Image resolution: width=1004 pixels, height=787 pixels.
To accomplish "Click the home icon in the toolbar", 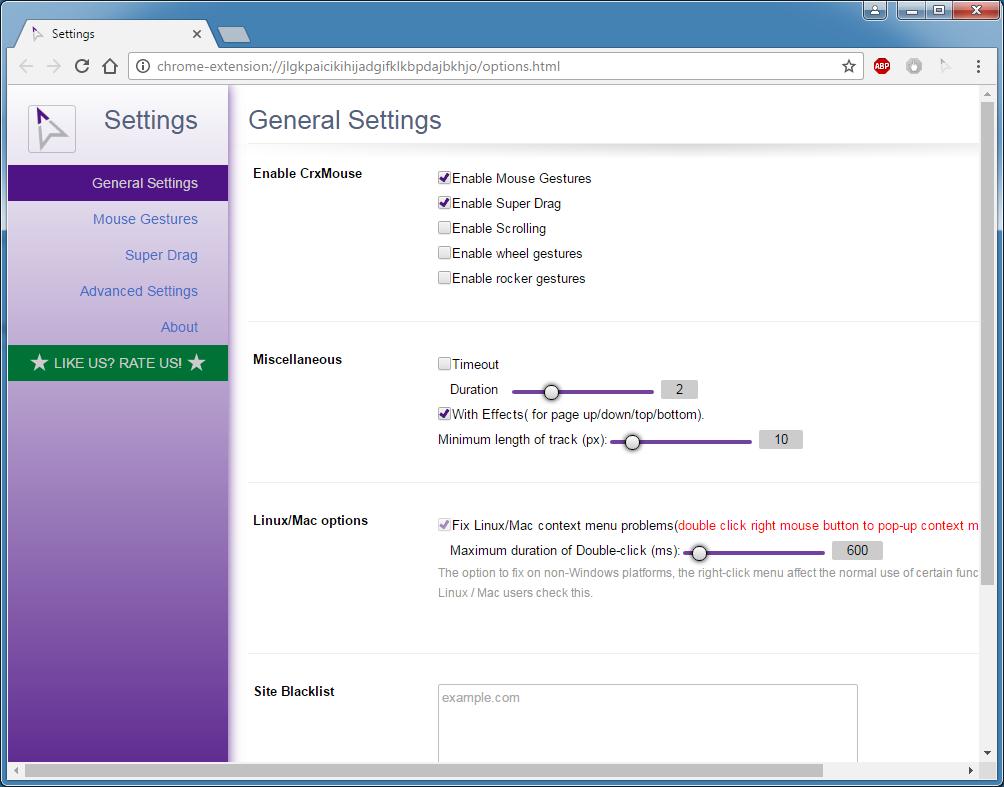I will (x=111, y=66).
